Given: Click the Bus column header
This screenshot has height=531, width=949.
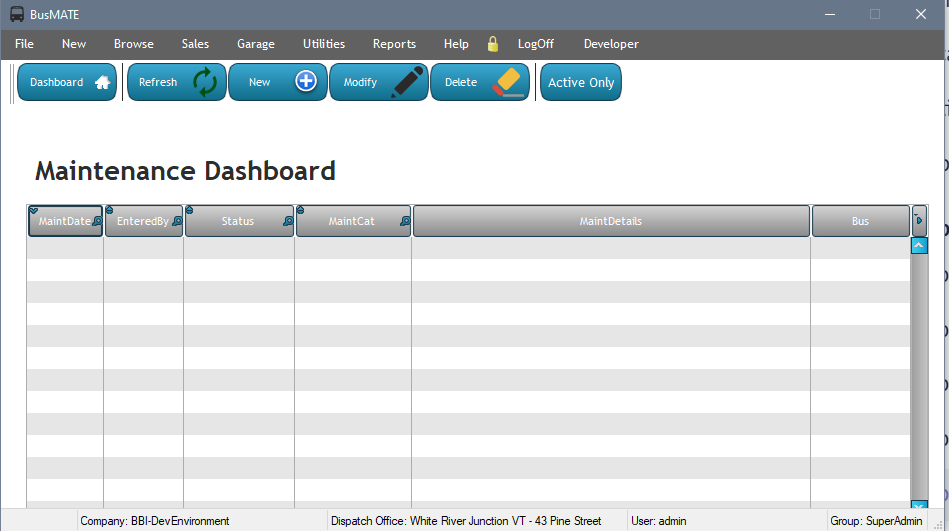Looking at the screenshot, I should [x=859, y=221].
